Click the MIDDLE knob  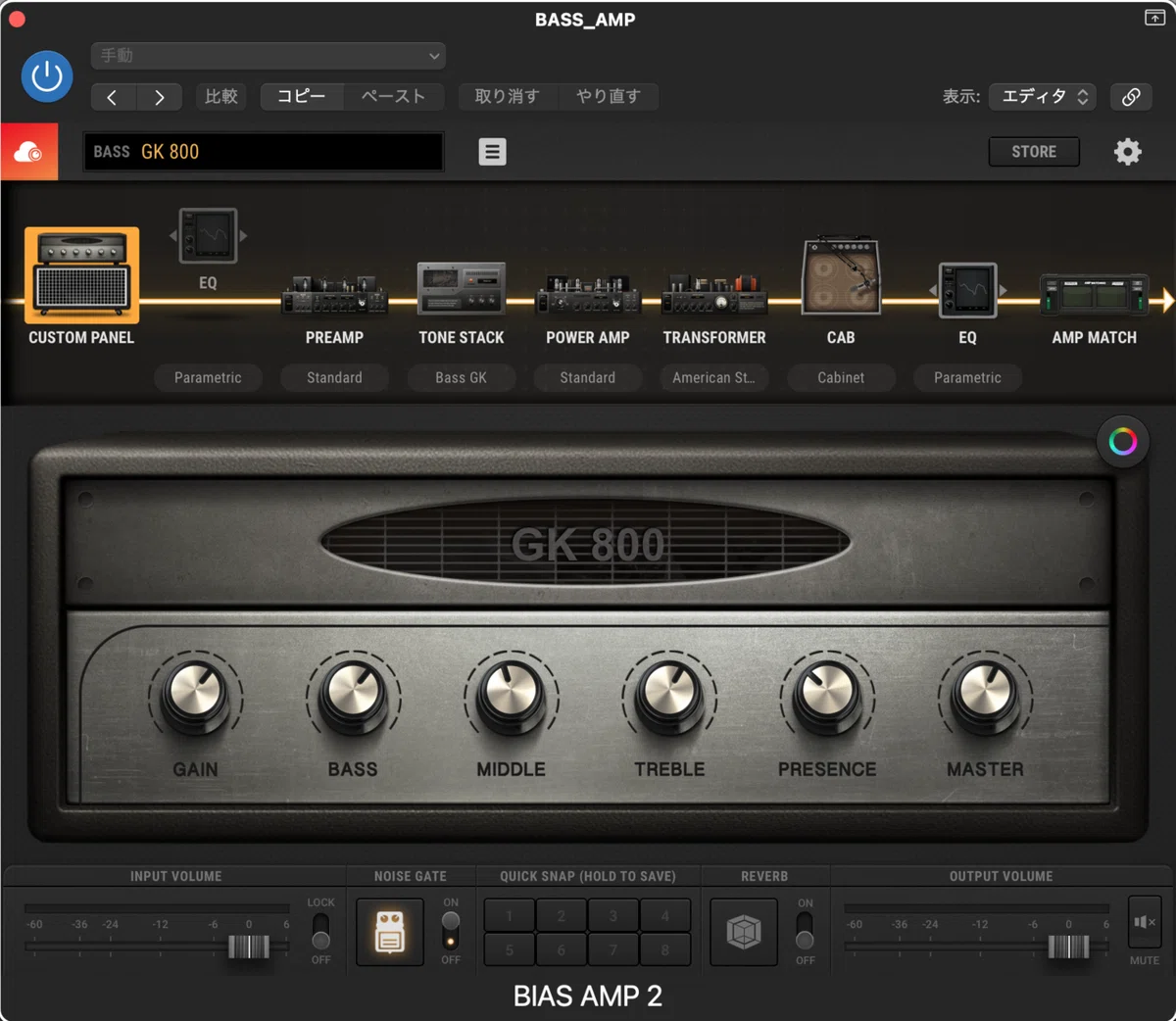[511, 698]
